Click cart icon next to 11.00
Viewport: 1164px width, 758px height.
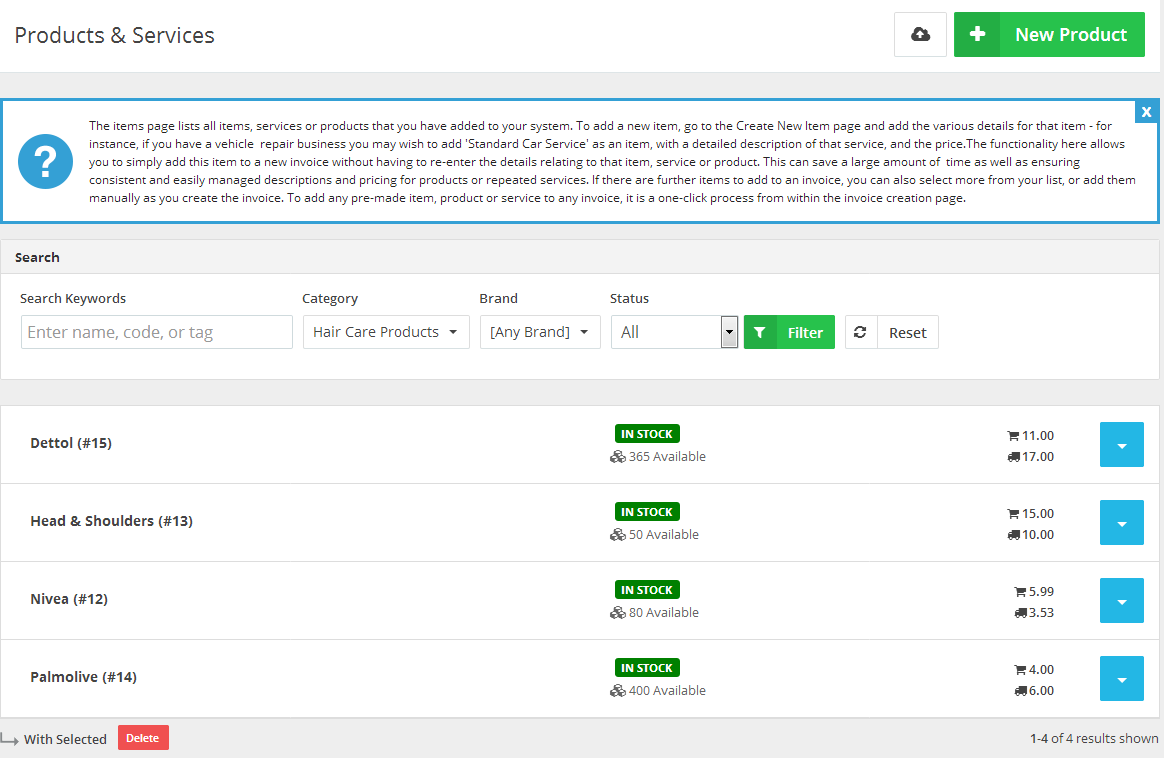1013,436
